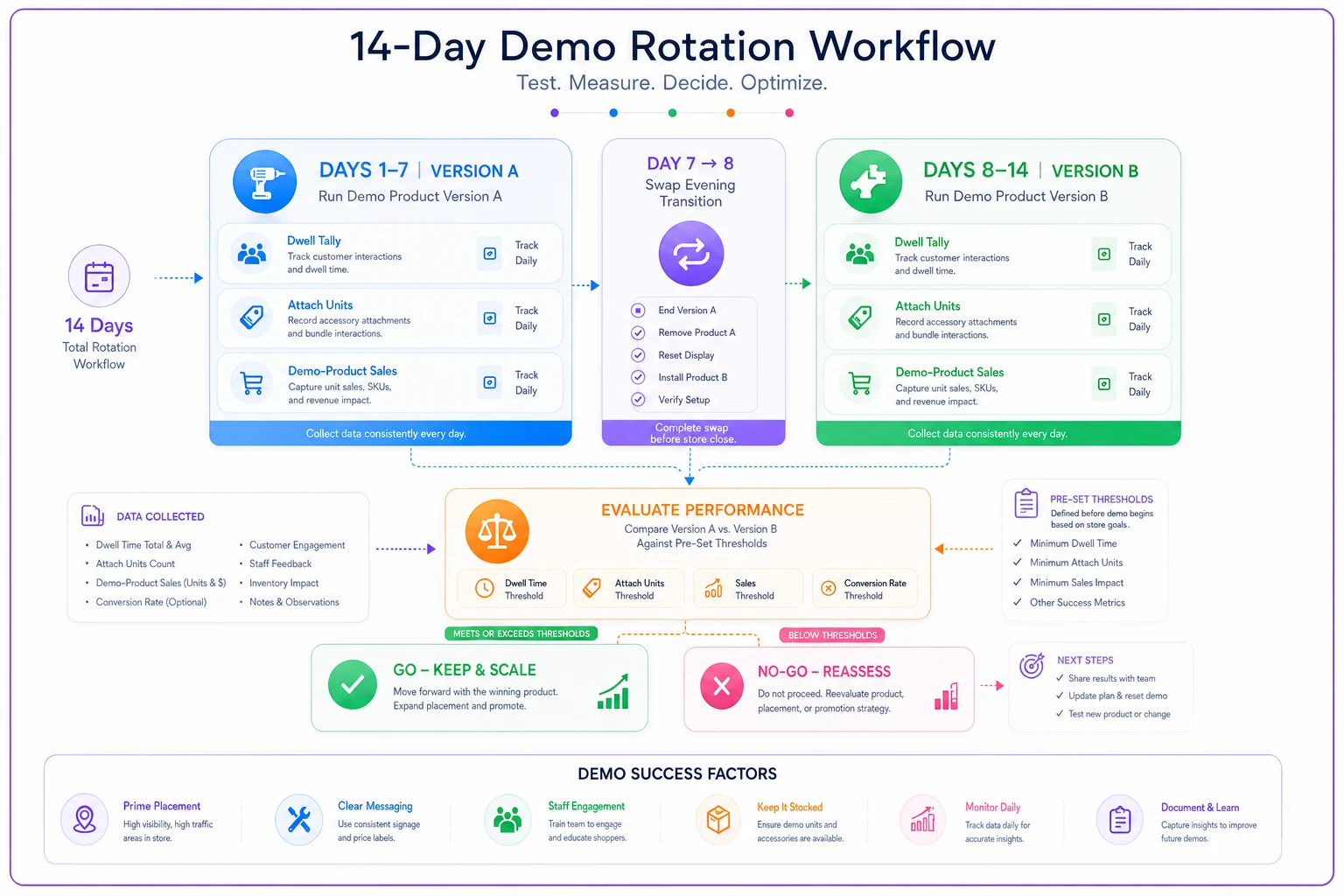Select the End Version A radio circle
This screenshot has height=896, width=1344.
point(638,311)
